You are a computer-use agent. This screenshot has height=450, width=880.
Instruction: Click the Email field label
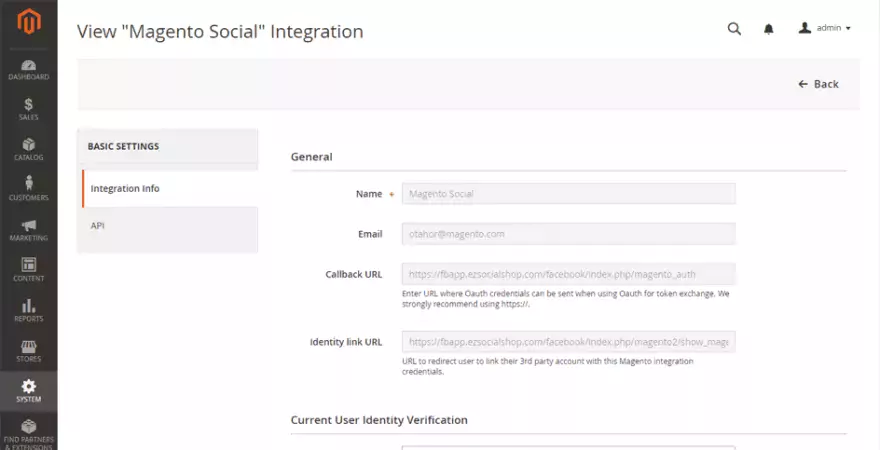point(370,234)
